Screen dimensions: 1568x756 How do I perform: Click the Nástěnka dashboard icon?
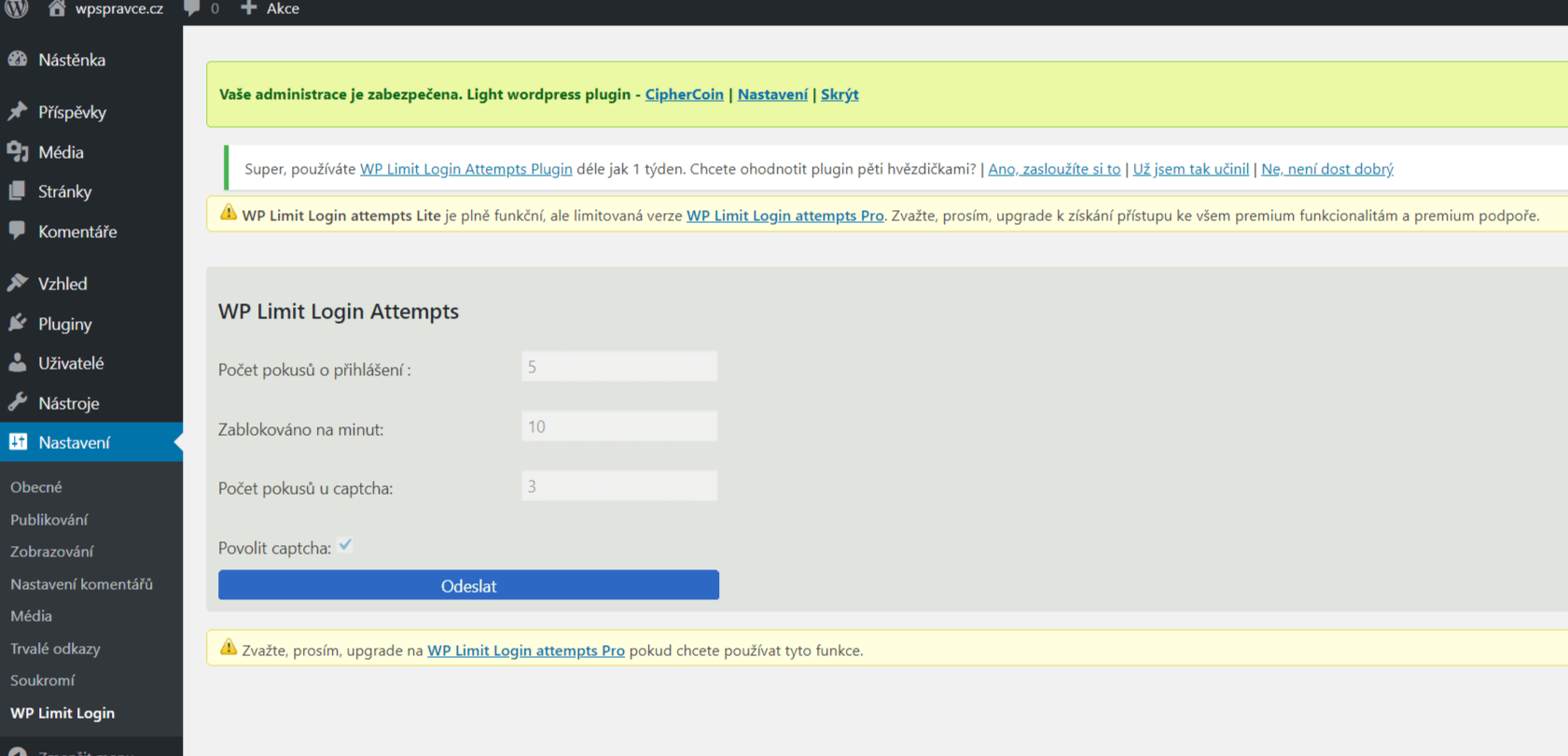tap(18, 60)
